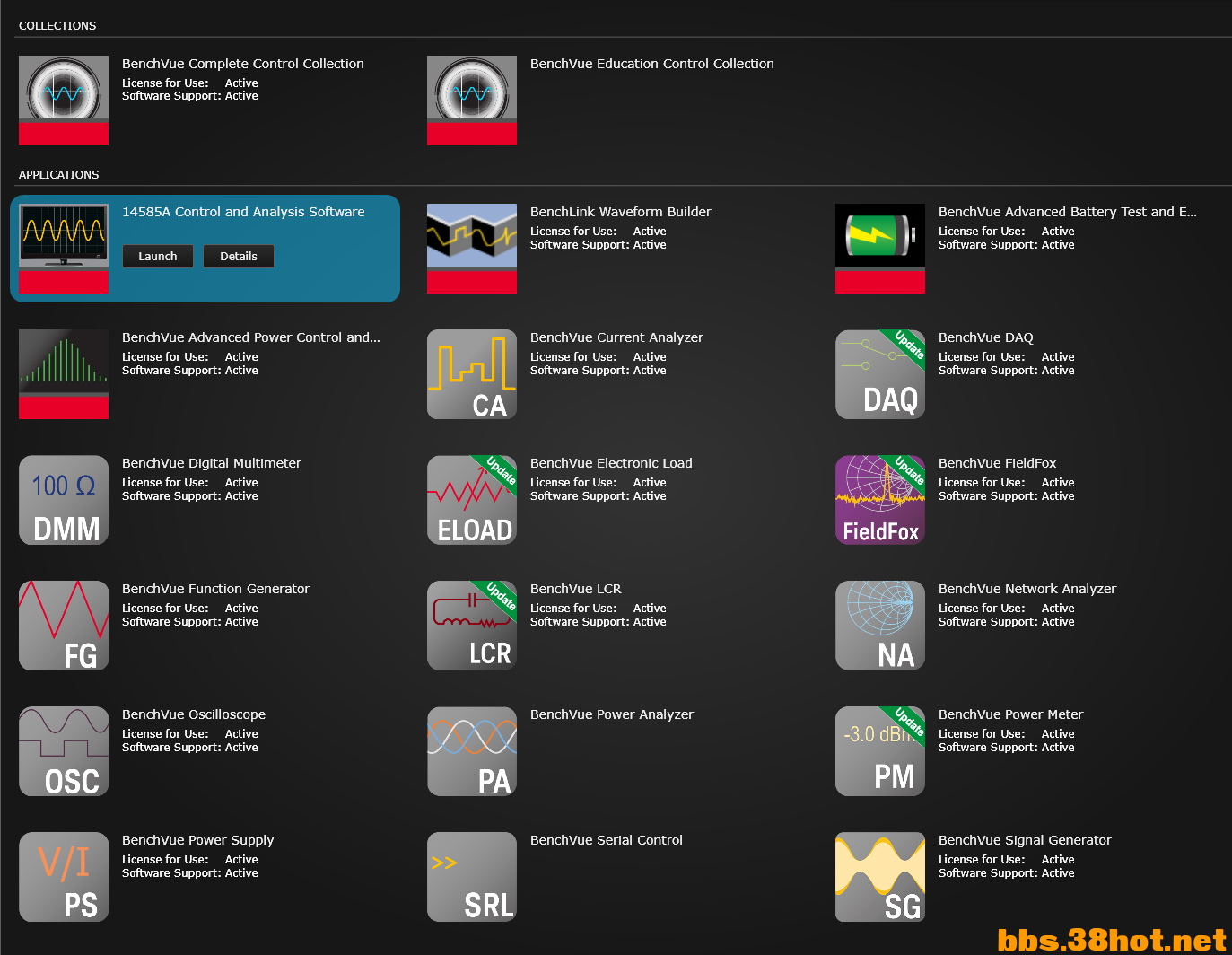The width and height of the screenshot is (1232, 955).
Task: Select the Serial Control SRL icon
Action: [x=472, y=877]
